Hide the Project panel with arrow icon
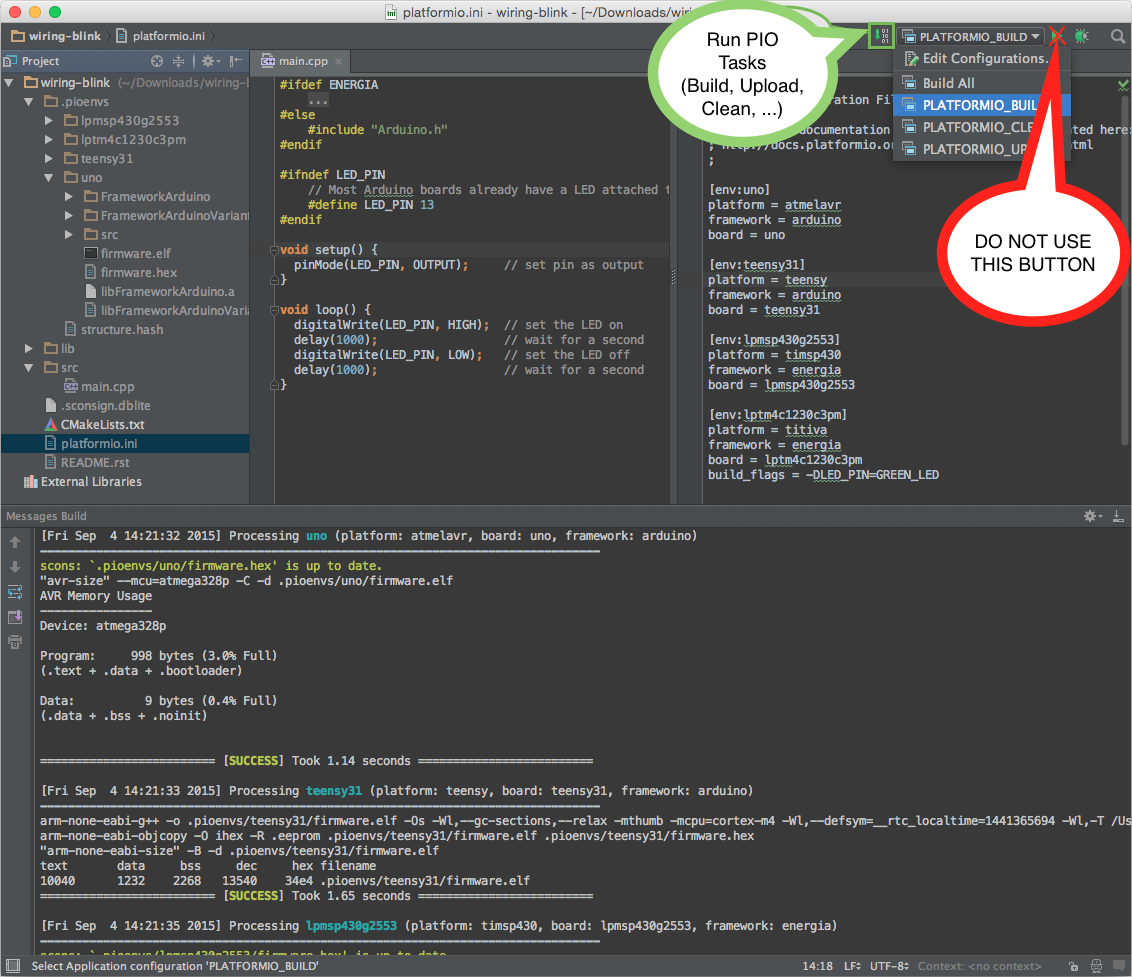 pos(235,61)
